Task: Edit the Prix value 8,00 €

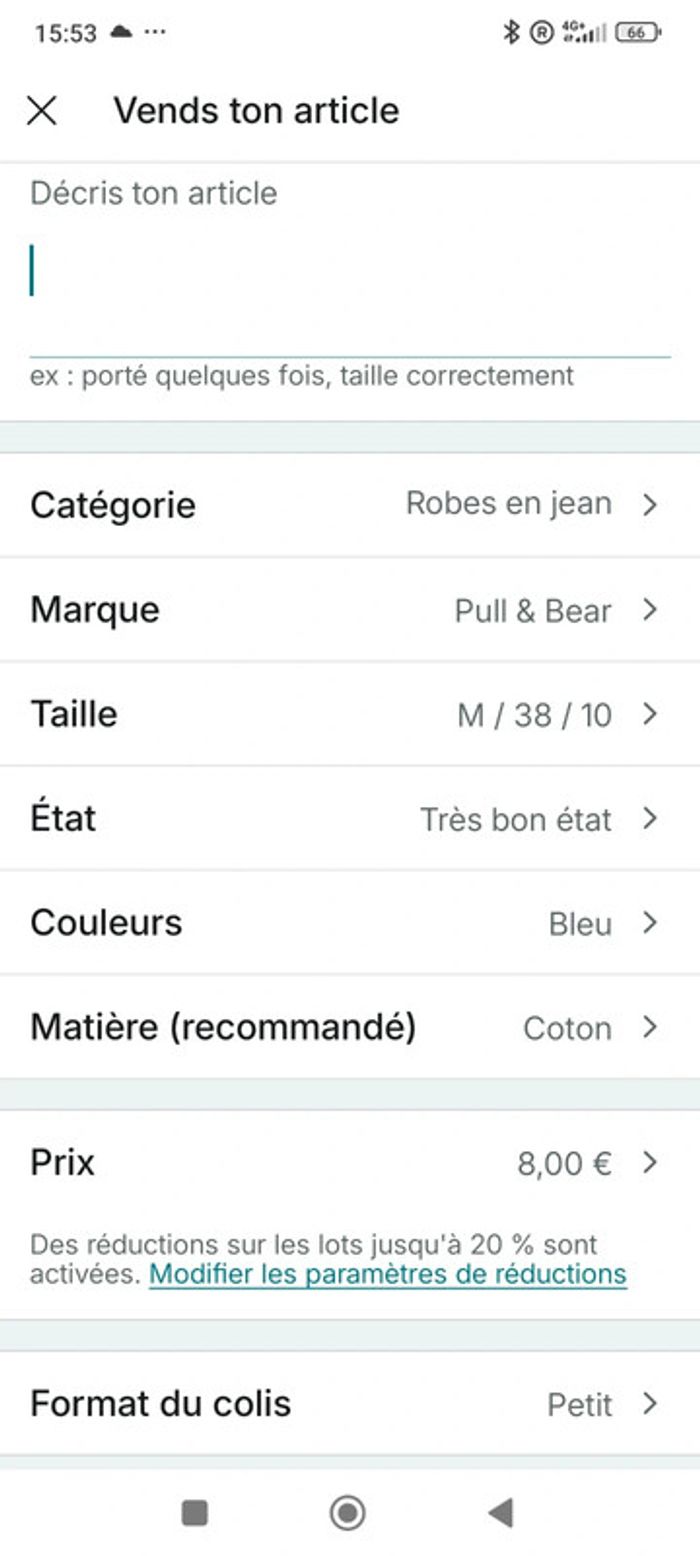Action: (564, 1163)
